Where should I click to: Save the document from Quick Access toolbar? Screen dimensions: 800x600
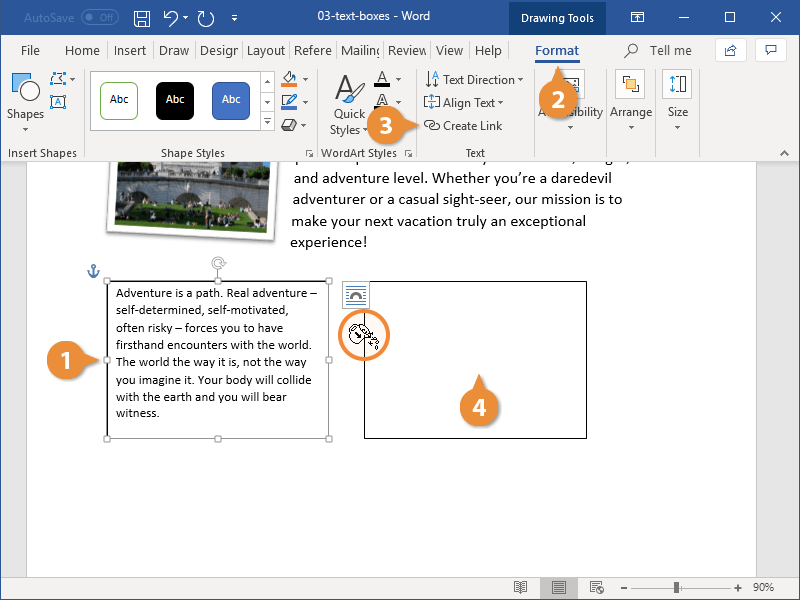(x=141, y=17)
